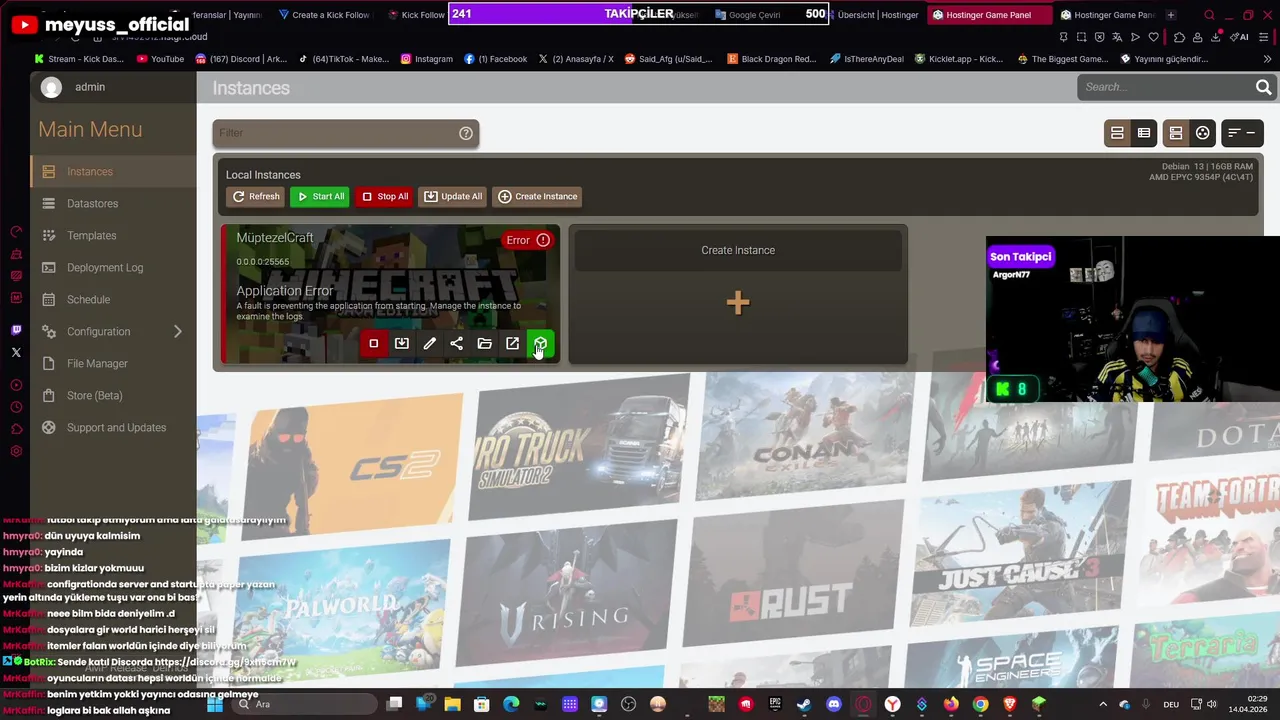Open Datastores in the main menu

[113, 204]
